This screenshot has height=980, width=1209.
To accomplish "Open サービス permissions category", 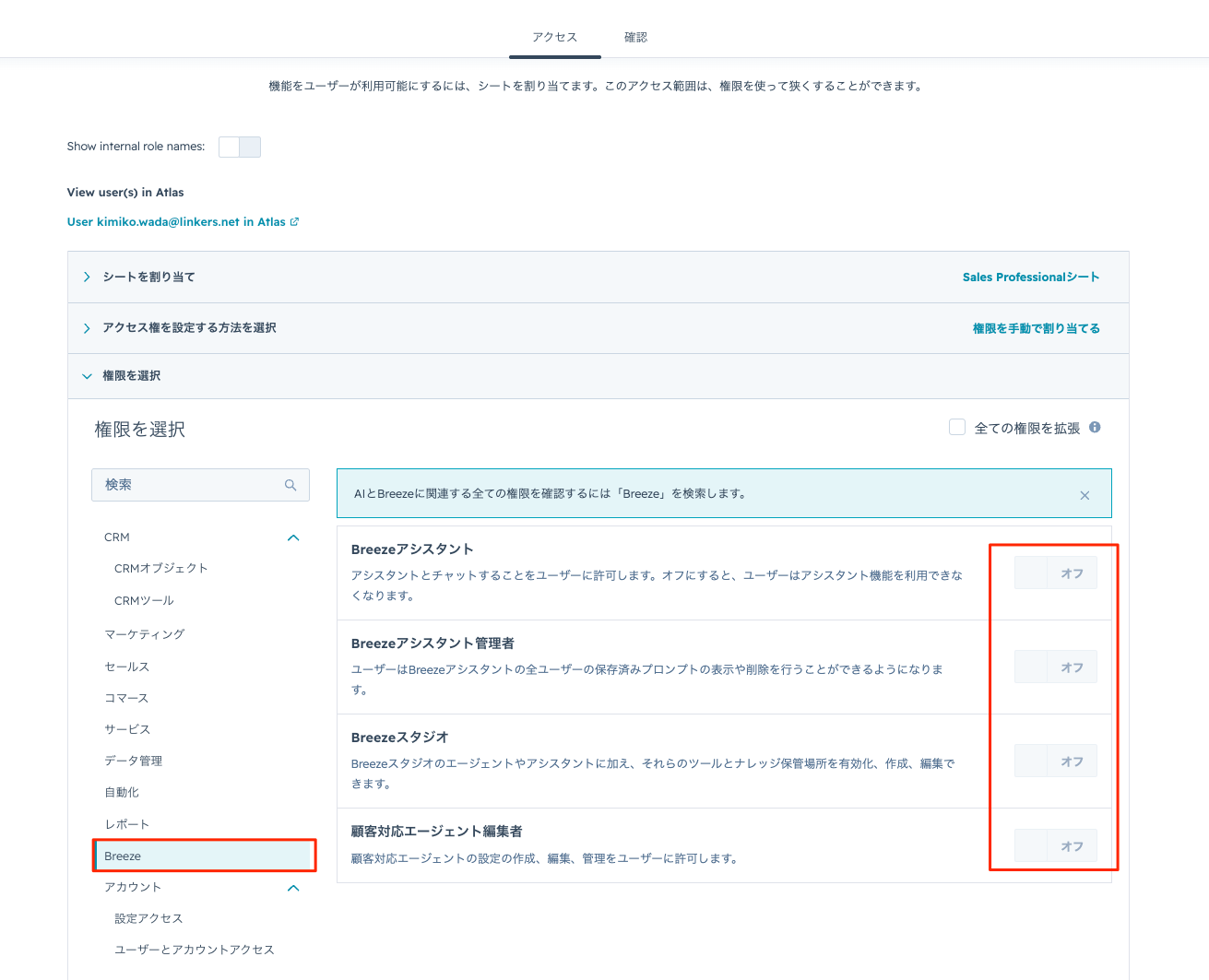I will (127, 729).
